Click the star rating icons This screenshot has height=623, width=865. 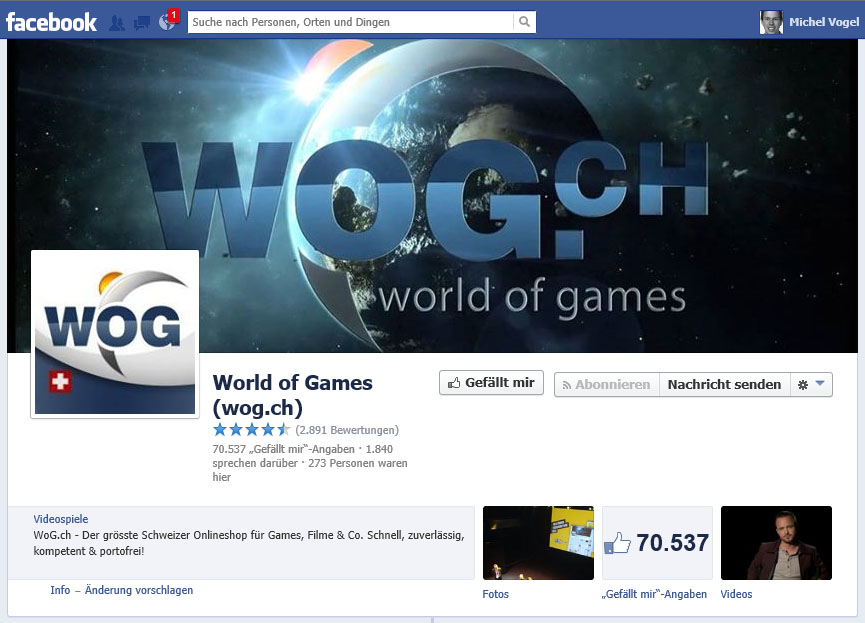[x=251, y=430]
